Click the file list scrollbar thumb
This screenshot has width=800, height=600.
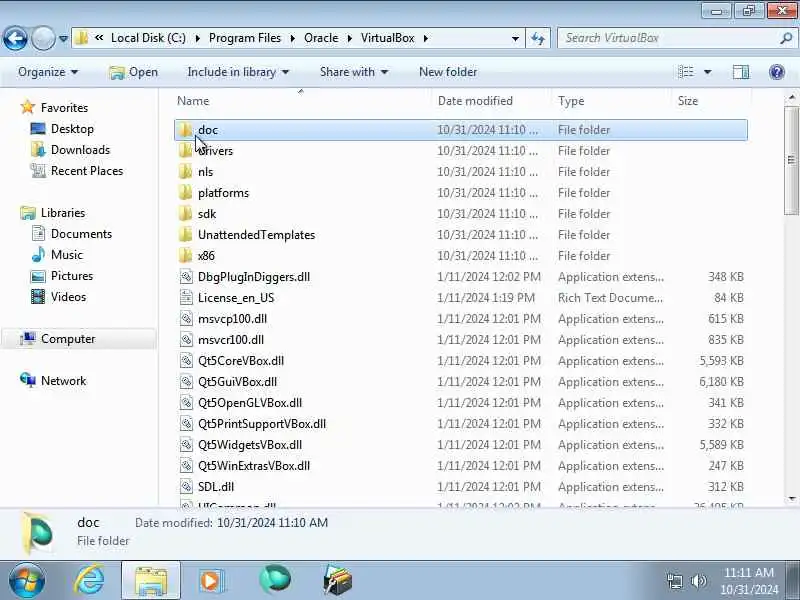click(791, 160)
